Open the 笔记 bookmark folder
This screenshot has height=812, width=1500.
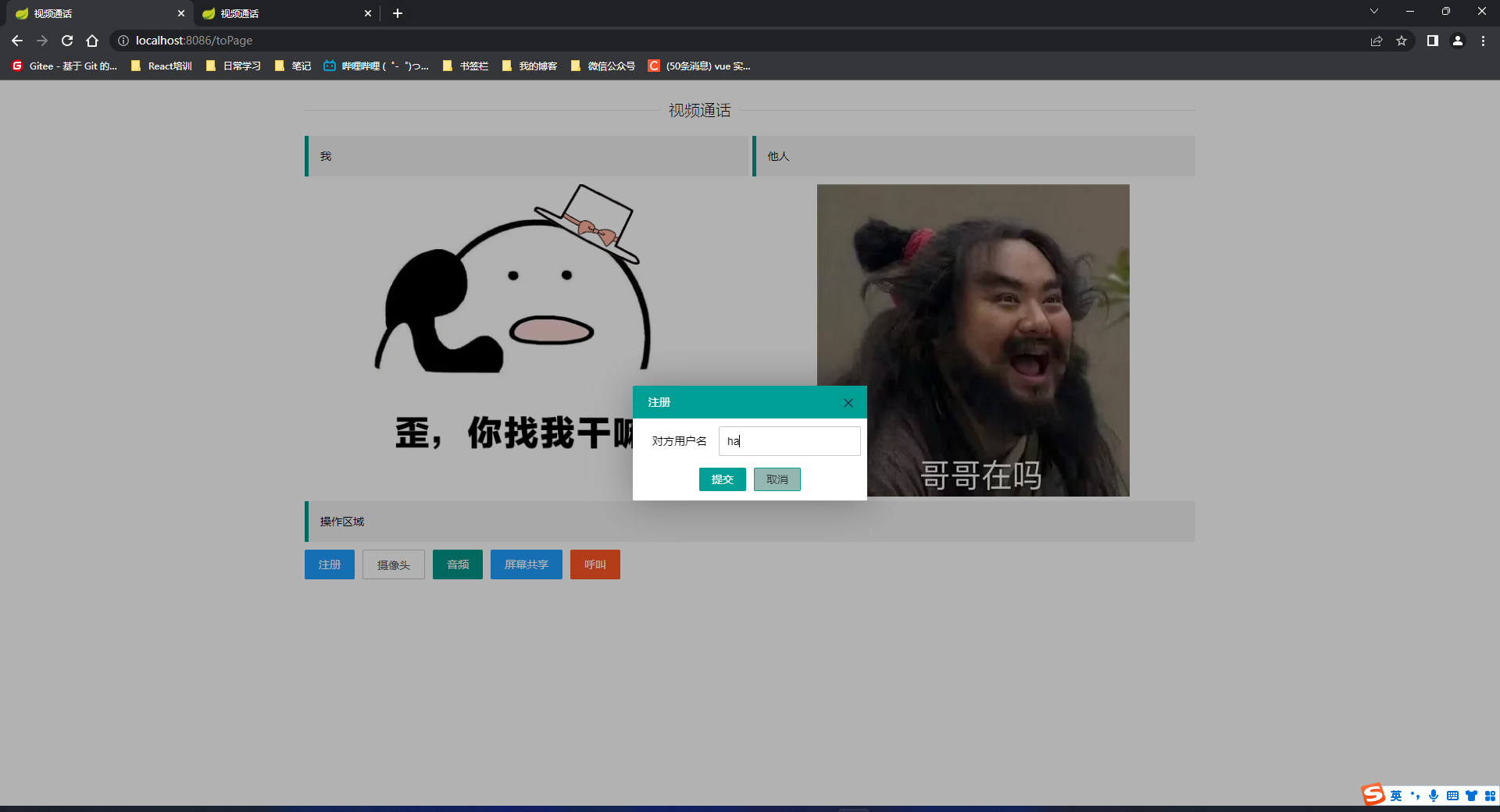click(x=293, y=66)
